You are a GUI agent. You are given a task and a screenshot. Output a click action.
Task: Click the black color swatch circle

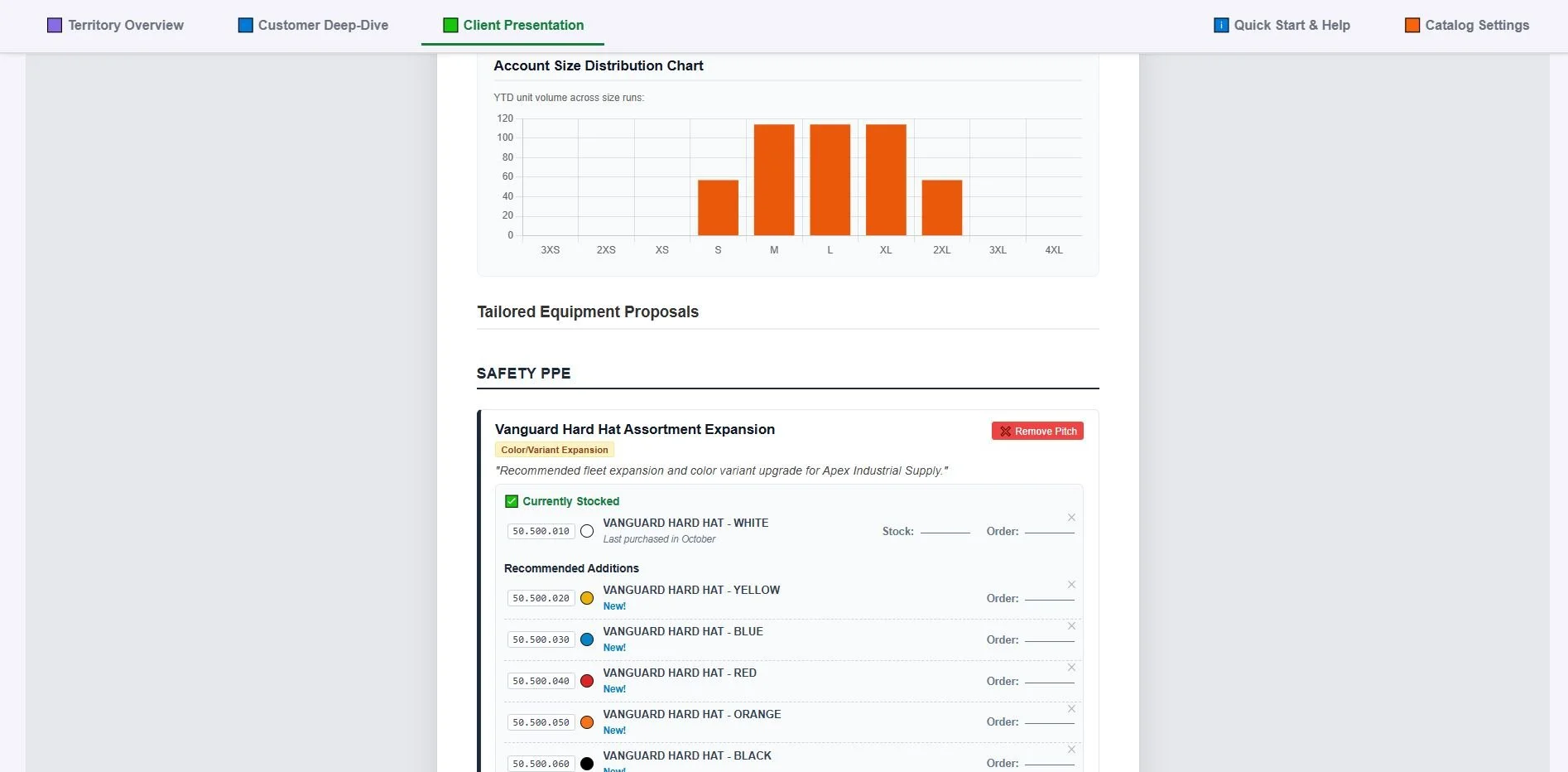(x=587, y=764)
